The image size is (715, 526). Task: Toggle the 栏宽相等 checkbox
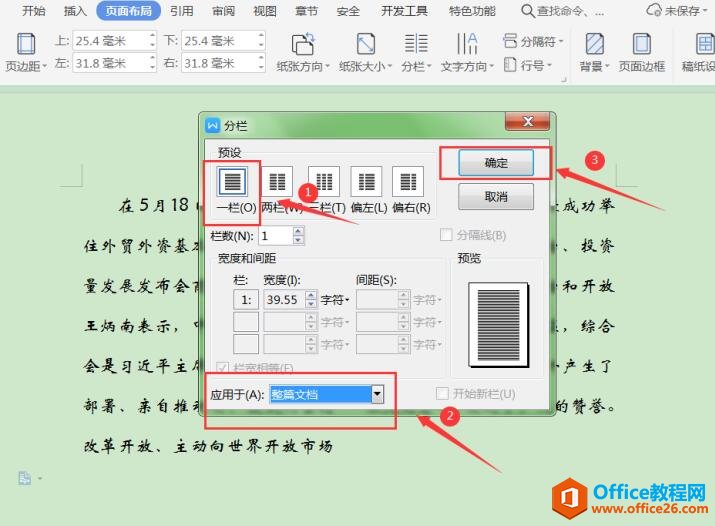[x=222, y=368]
